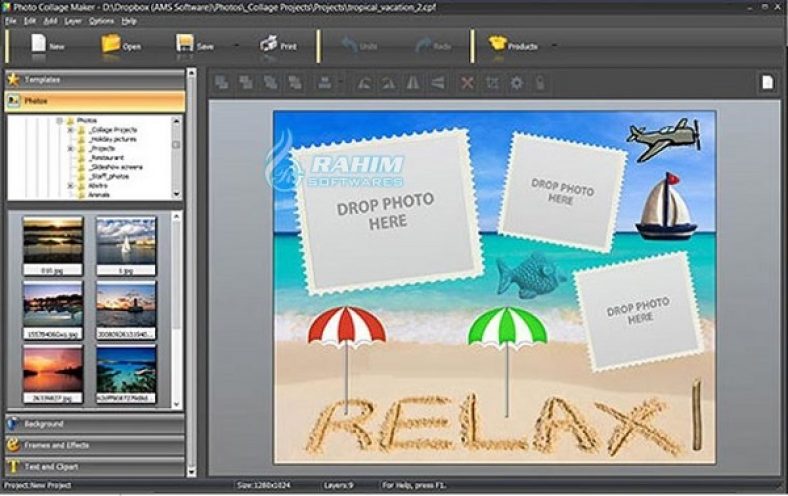Open settings with the gear icon
The height and width of the screenshot is (496, 788).
point(516,83)
